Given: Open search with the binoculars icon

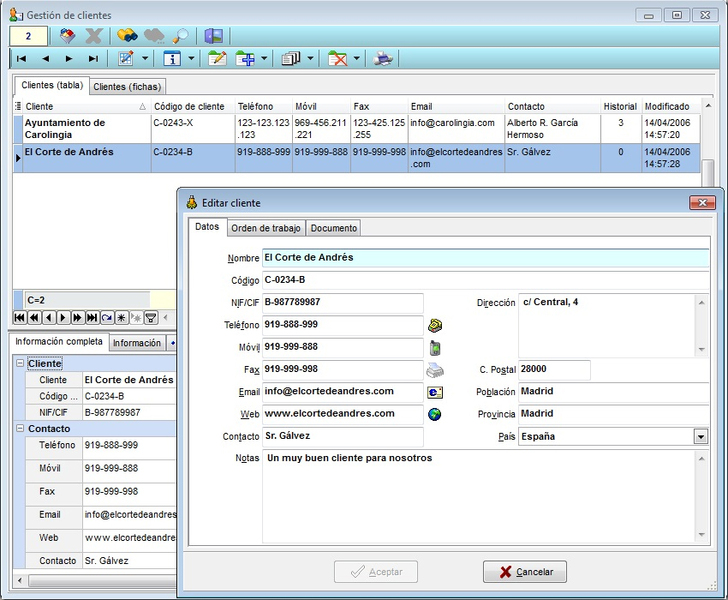Looking at the screenshot, I should point(127,36).
